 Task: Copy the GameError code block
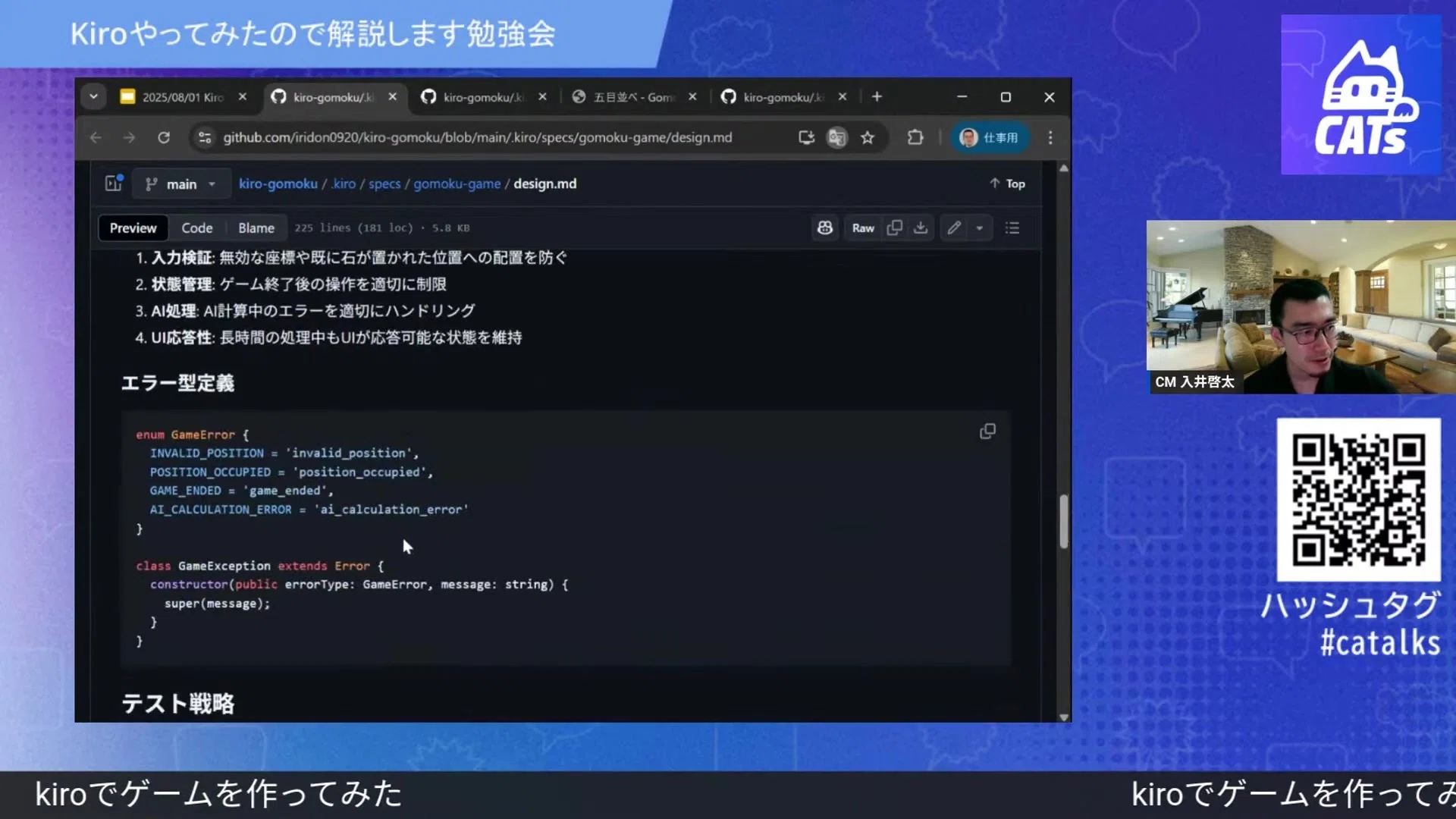987,431
